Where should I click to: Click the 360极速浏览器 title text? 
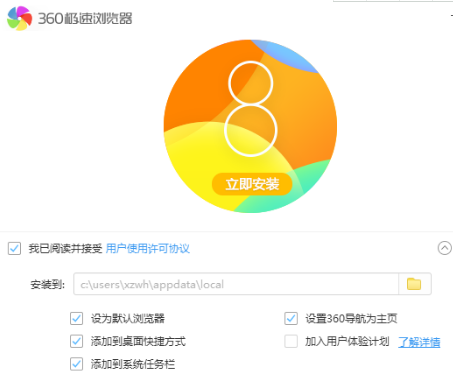point(85,18)
